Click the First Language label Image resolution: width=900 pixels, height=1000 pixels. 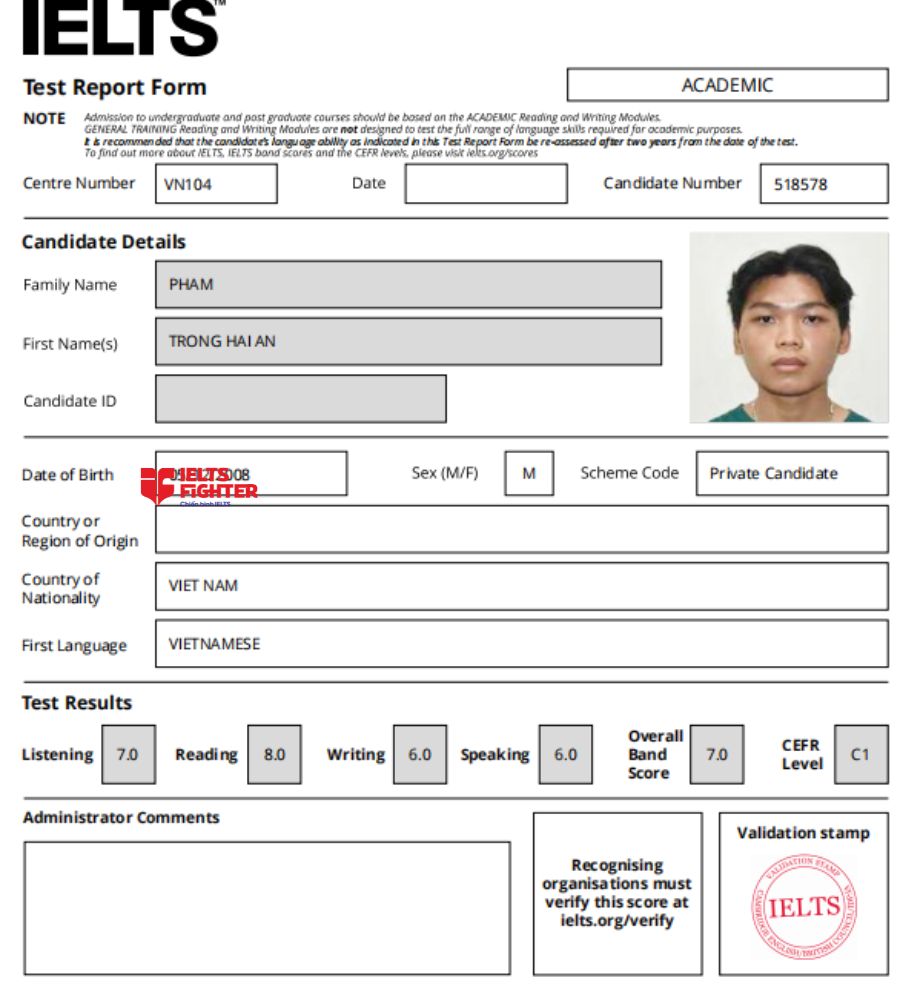click(74, 645)
